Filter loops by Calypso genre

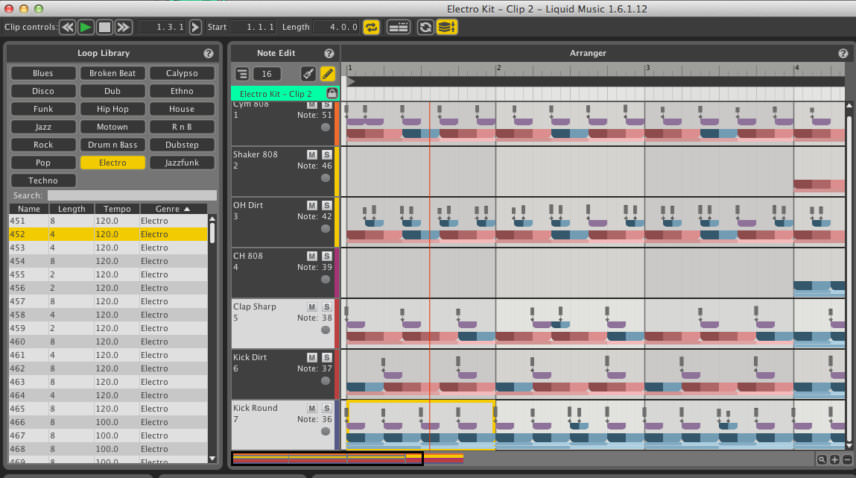point(182,73)
